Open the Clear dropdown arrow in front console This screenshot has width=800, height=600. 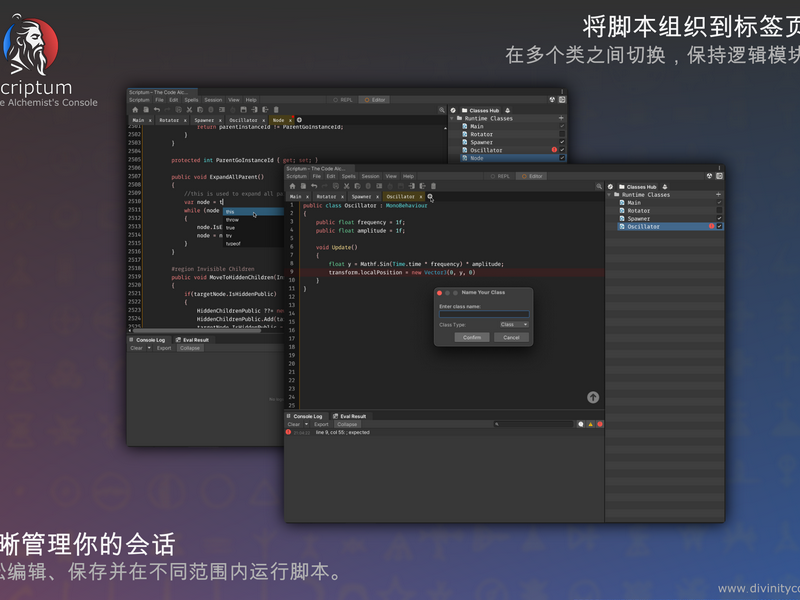point(307,424)
